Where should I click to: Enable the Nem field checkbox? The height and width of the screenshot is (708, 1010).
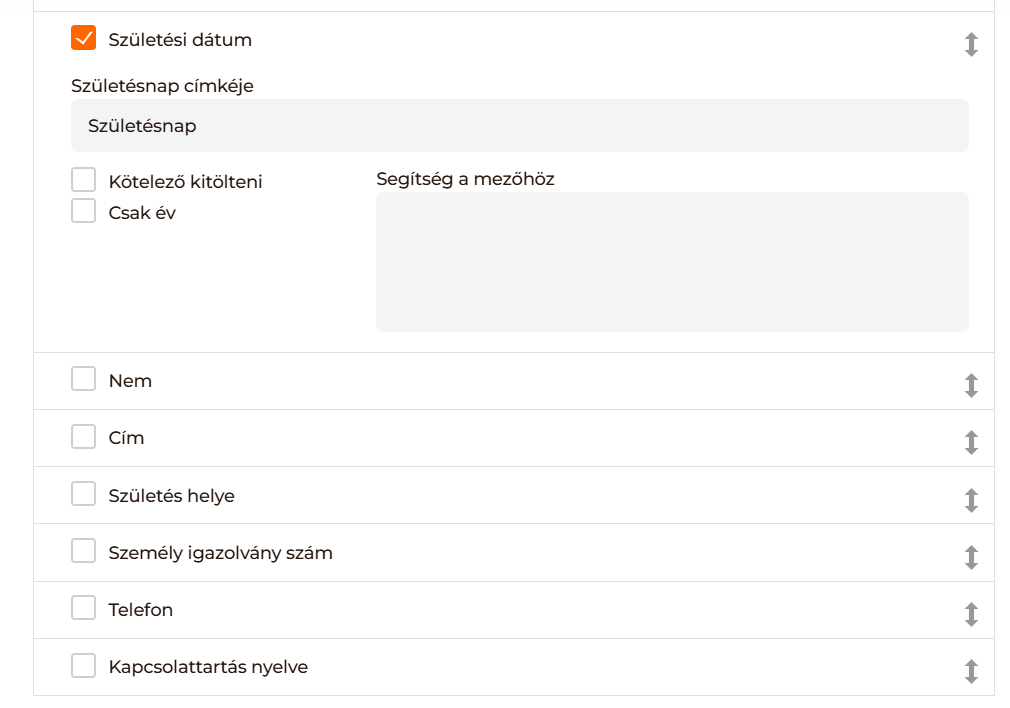[84, 380]
